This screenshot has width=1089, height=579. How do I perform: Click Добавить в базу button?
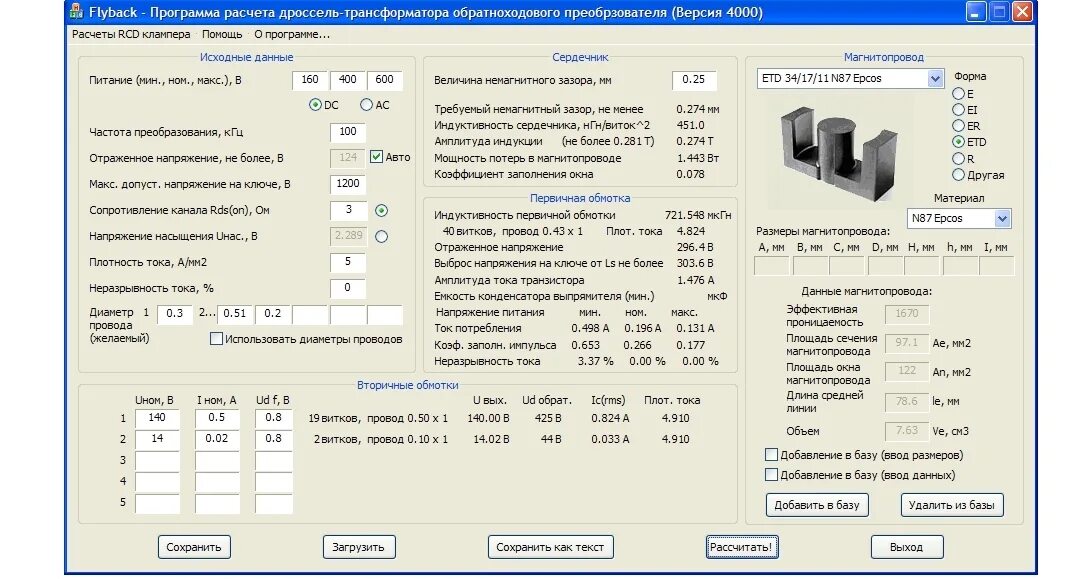coord(817,505)
